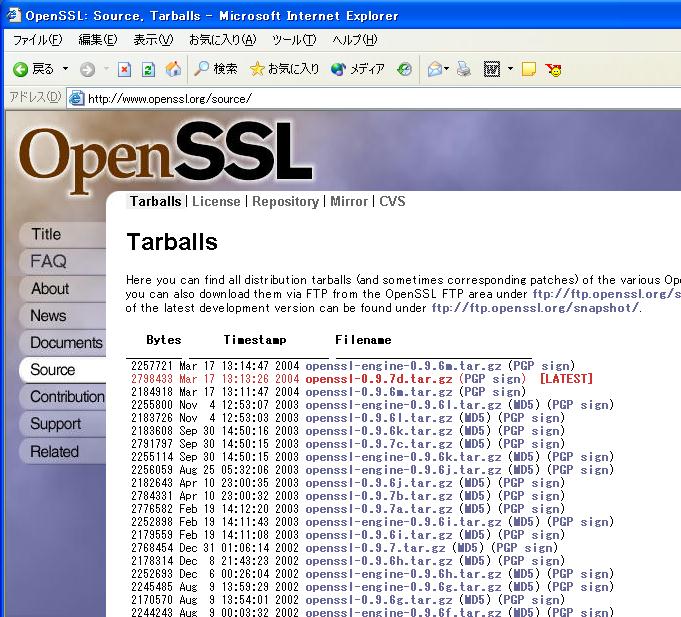Expand the dropdown arrow beside the Word edit icon
This screenshot has width=681, height=617.
[510, 69]
